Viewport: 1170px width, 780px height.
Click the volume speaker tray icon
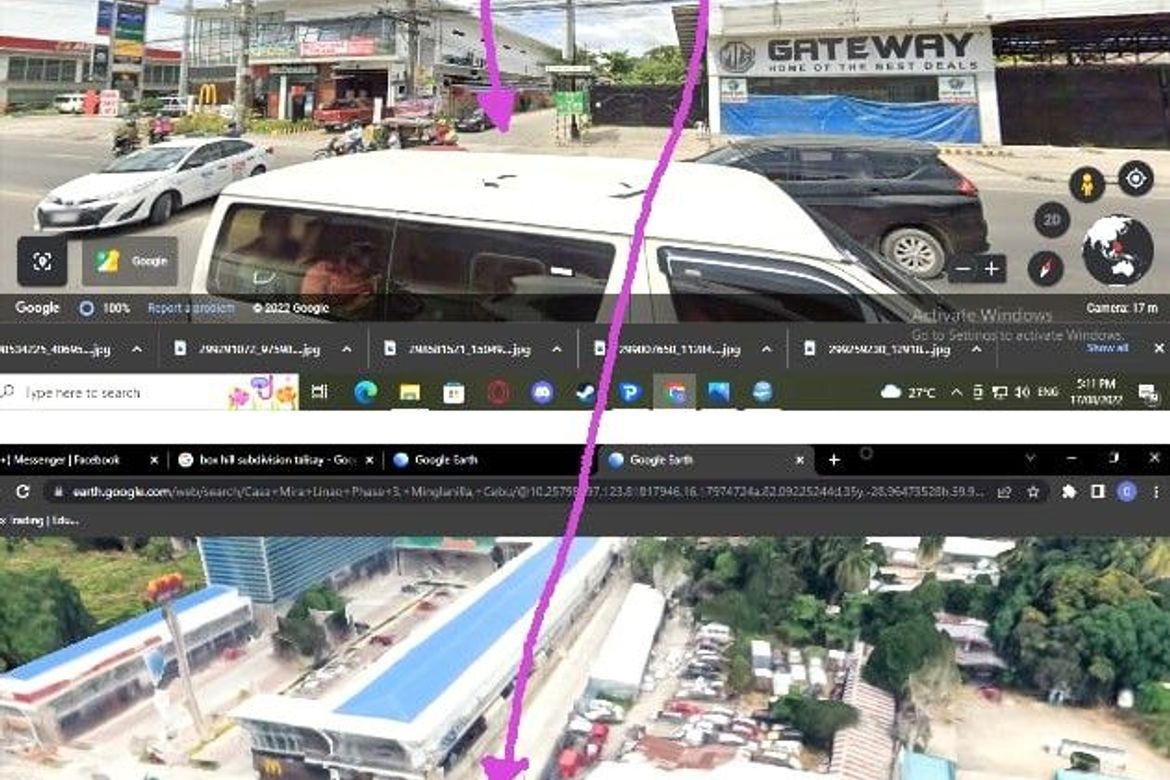click(1023, 392)
